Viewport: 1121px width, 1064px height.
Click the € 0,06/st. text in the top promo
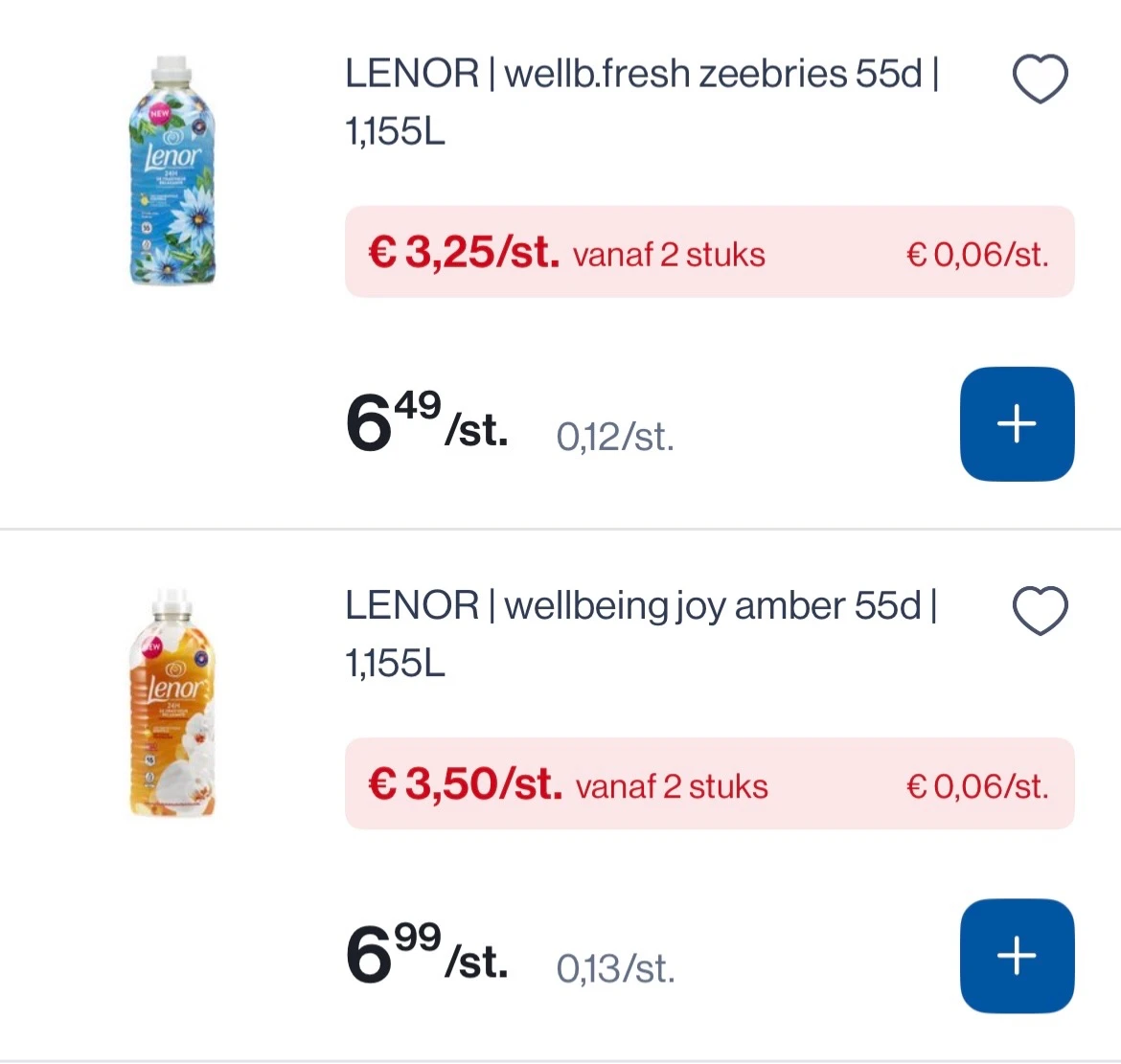click(977, 253)
